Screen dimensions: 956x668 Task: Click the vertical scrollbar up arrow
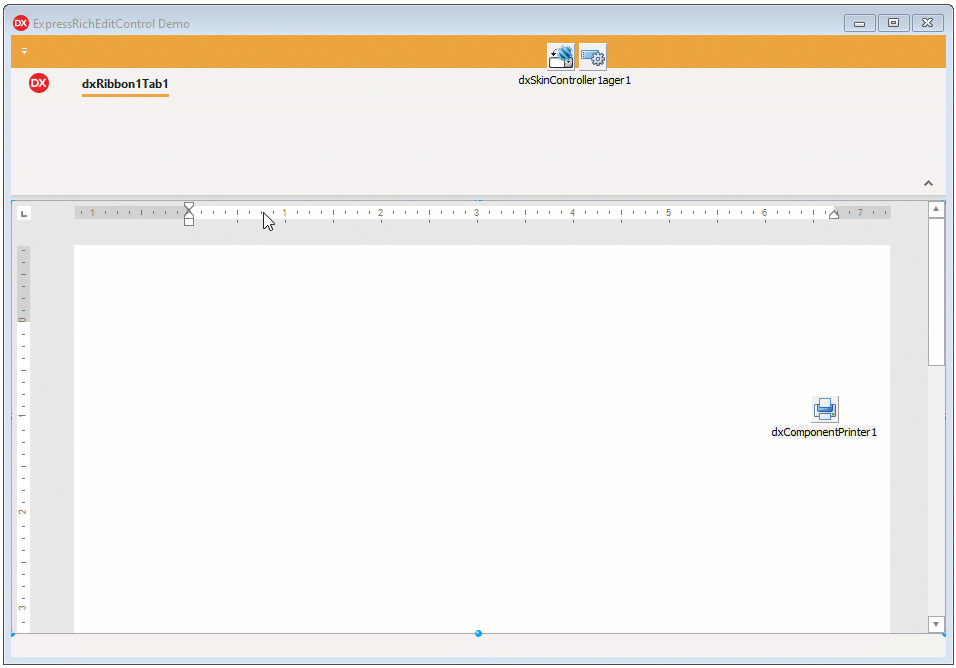tap(936, 210)
